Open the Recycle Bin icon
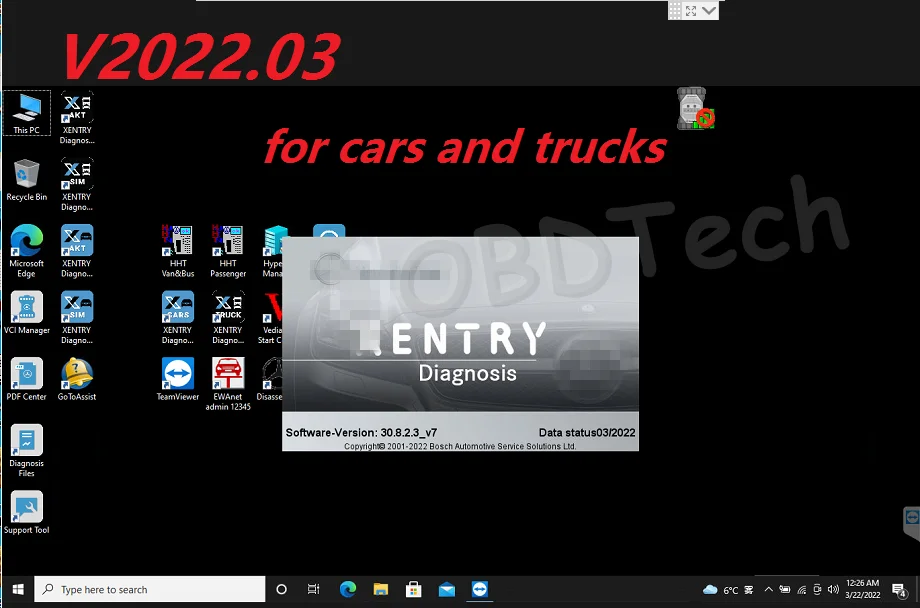 (26, 180)
